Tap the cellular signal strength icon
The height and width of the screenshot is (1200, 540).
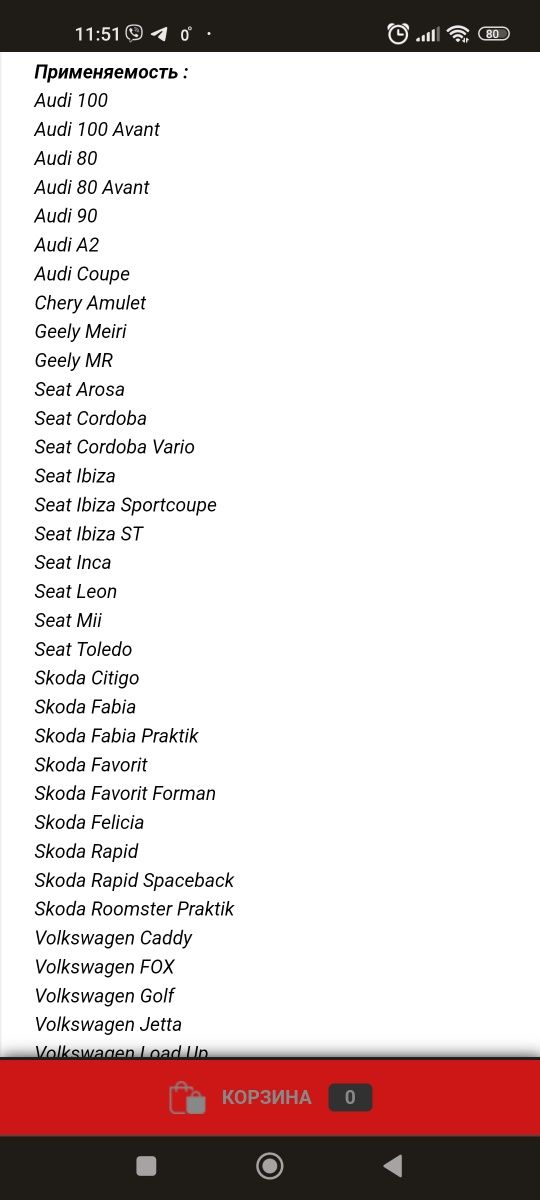coord(428,34)
